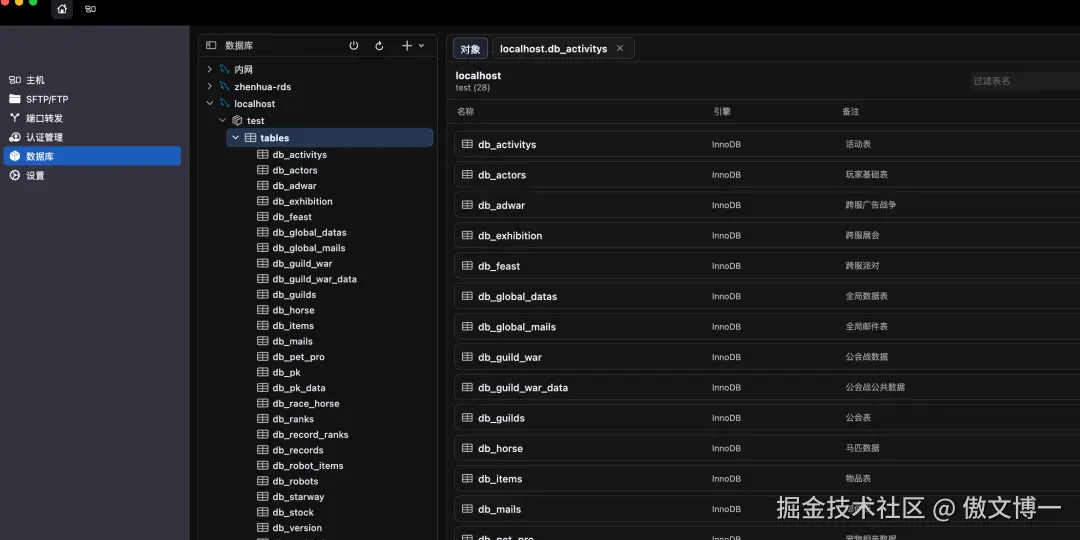Screen dimensions: 1080x540
Task: Select db_global_mails in the tree
Action: (309, 248)
